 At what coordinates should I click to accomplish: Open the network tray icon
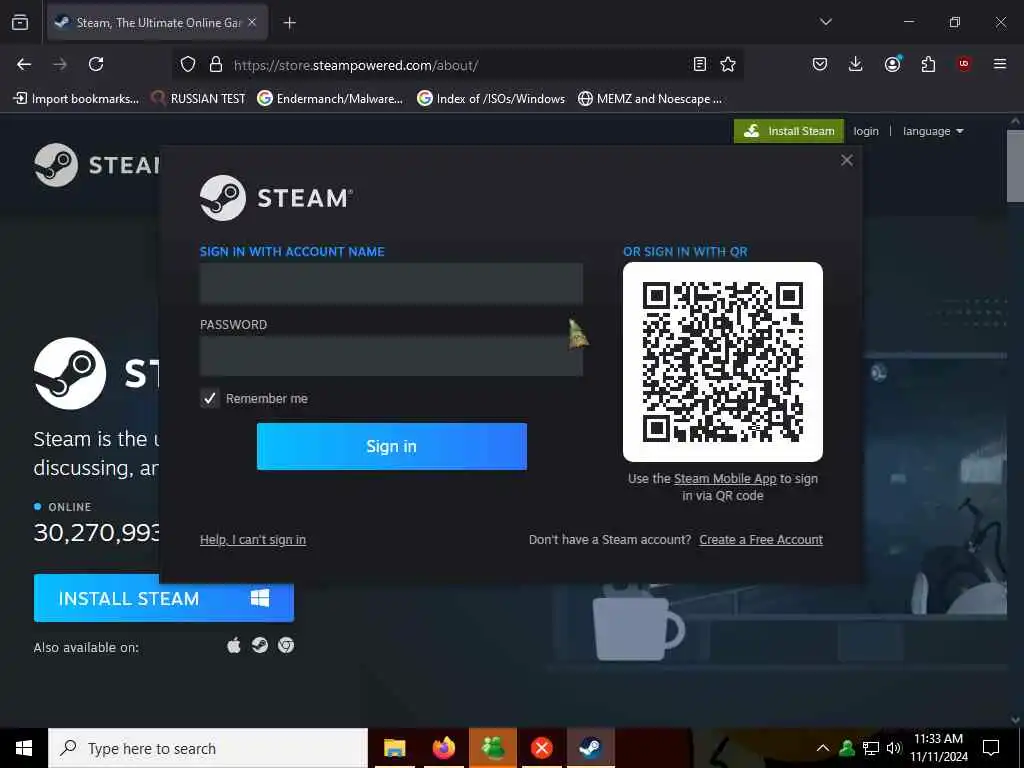(x=871, y=748)
